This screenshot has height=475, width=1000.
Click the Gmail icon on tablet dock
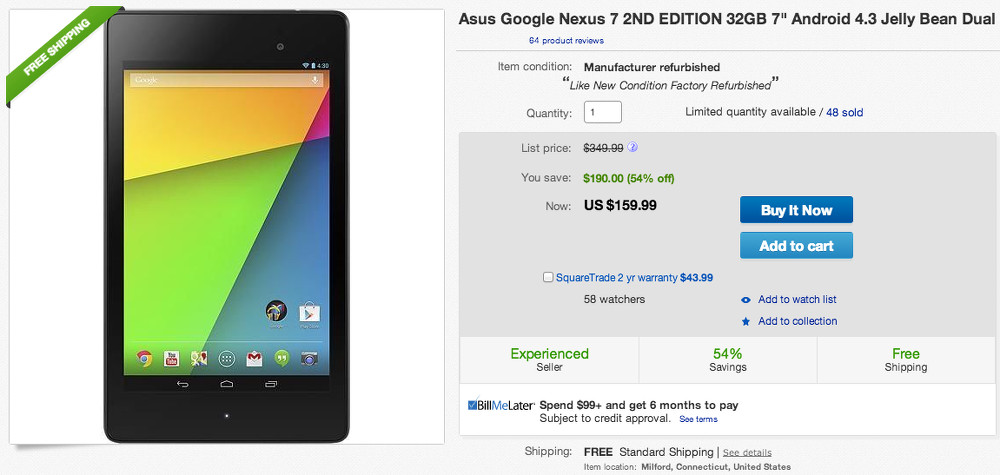(254, 358)
